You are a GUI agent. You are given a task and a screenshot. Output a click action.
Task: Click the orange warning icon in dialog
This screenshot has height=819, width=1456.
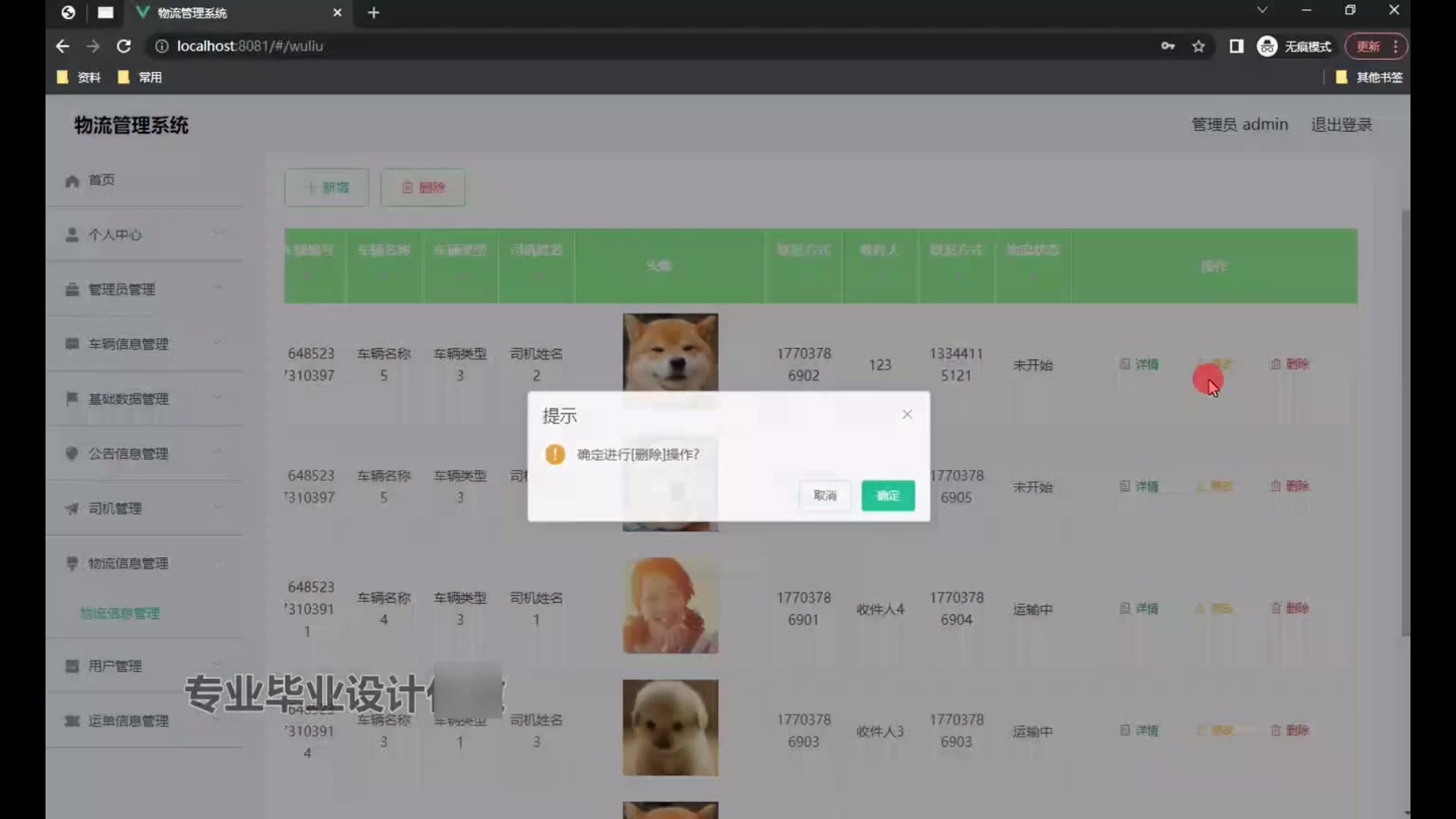pos(555,454)
